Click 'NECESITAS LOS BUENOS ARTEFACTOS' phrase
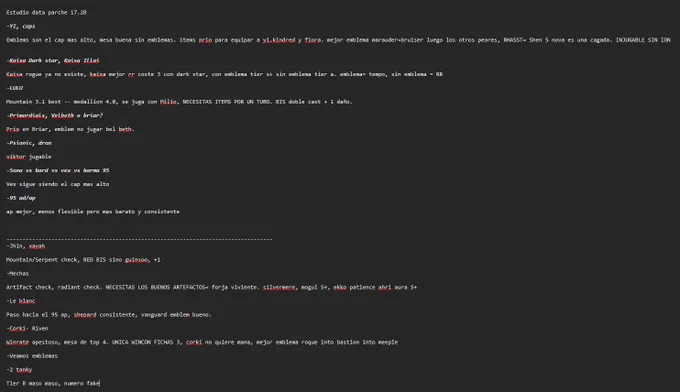This screenshot has height=392, width=680. 155,287
